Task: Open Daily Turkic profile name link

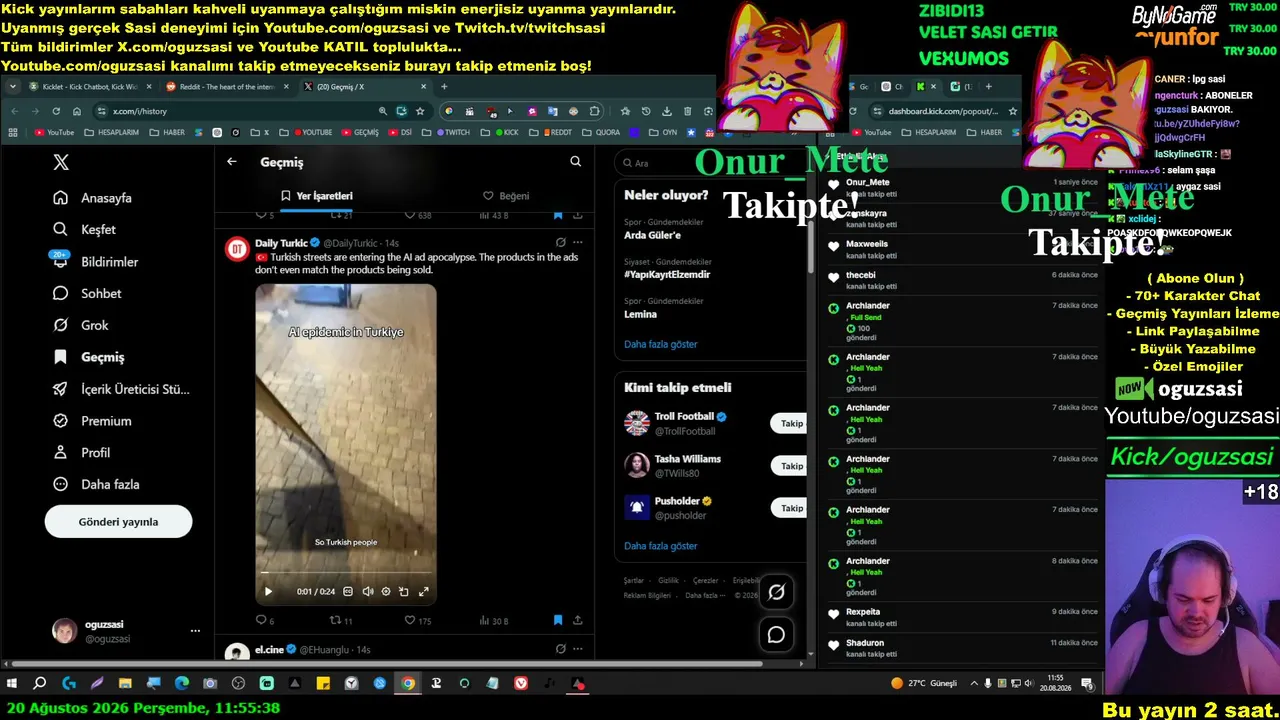Action: 281,243
